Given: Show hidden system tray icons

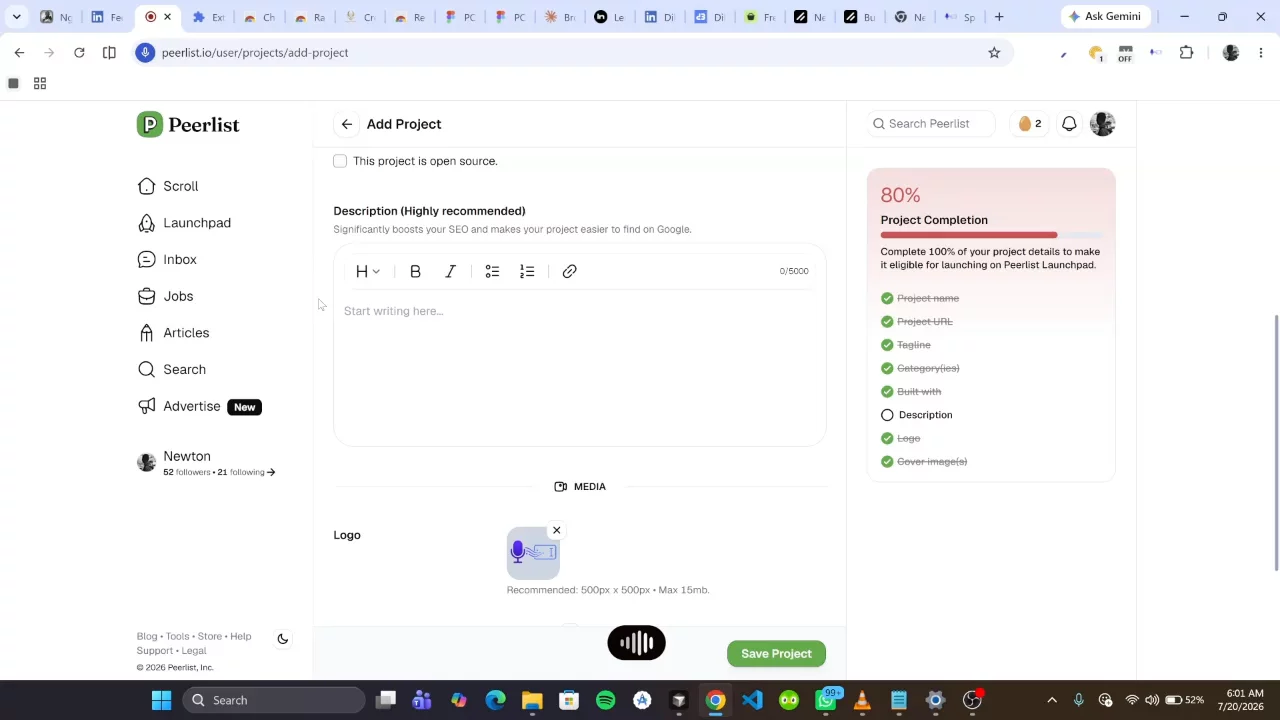Looking at the screenshot, I should pyautogui.click(x=1051, y=700).
